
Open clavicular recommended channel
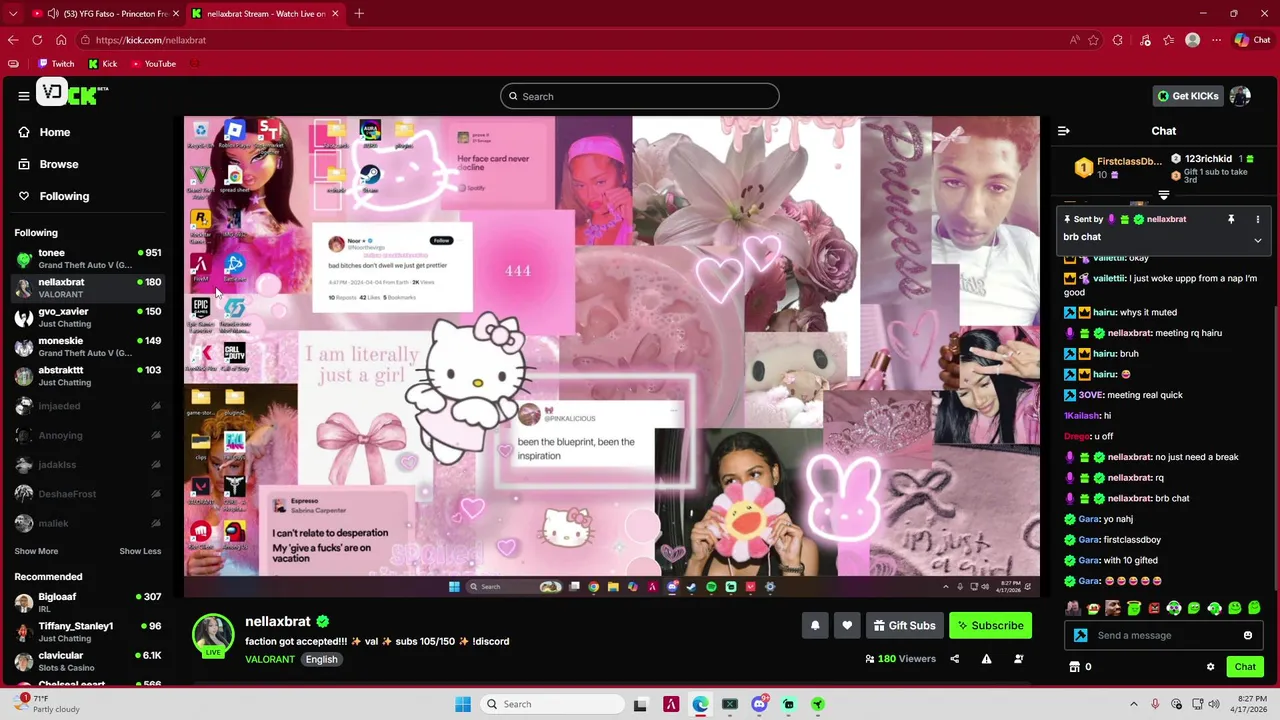coord(88,661)
